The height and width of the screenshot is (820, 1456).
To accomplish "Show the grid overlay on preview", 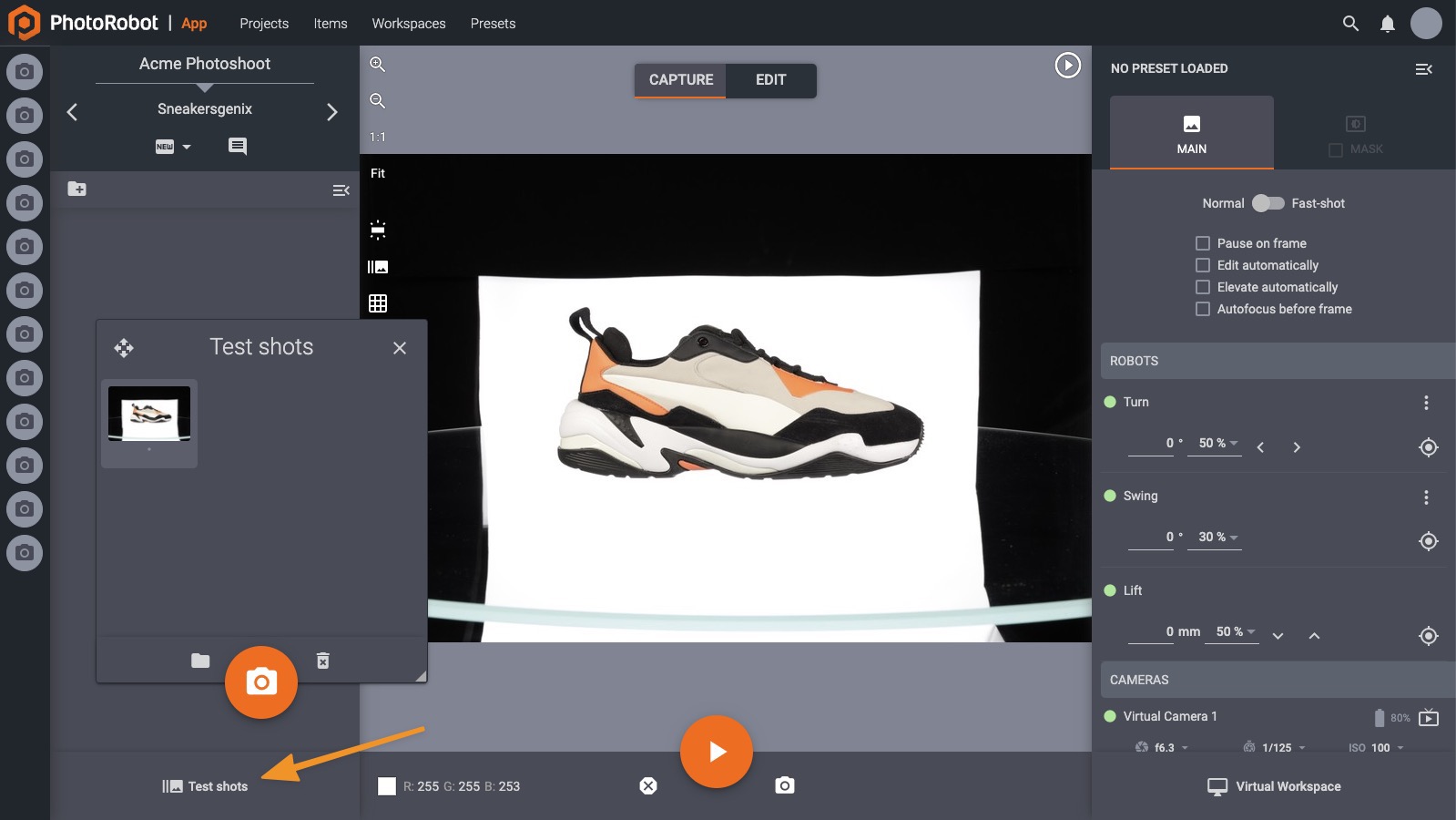I will point(378,303).
